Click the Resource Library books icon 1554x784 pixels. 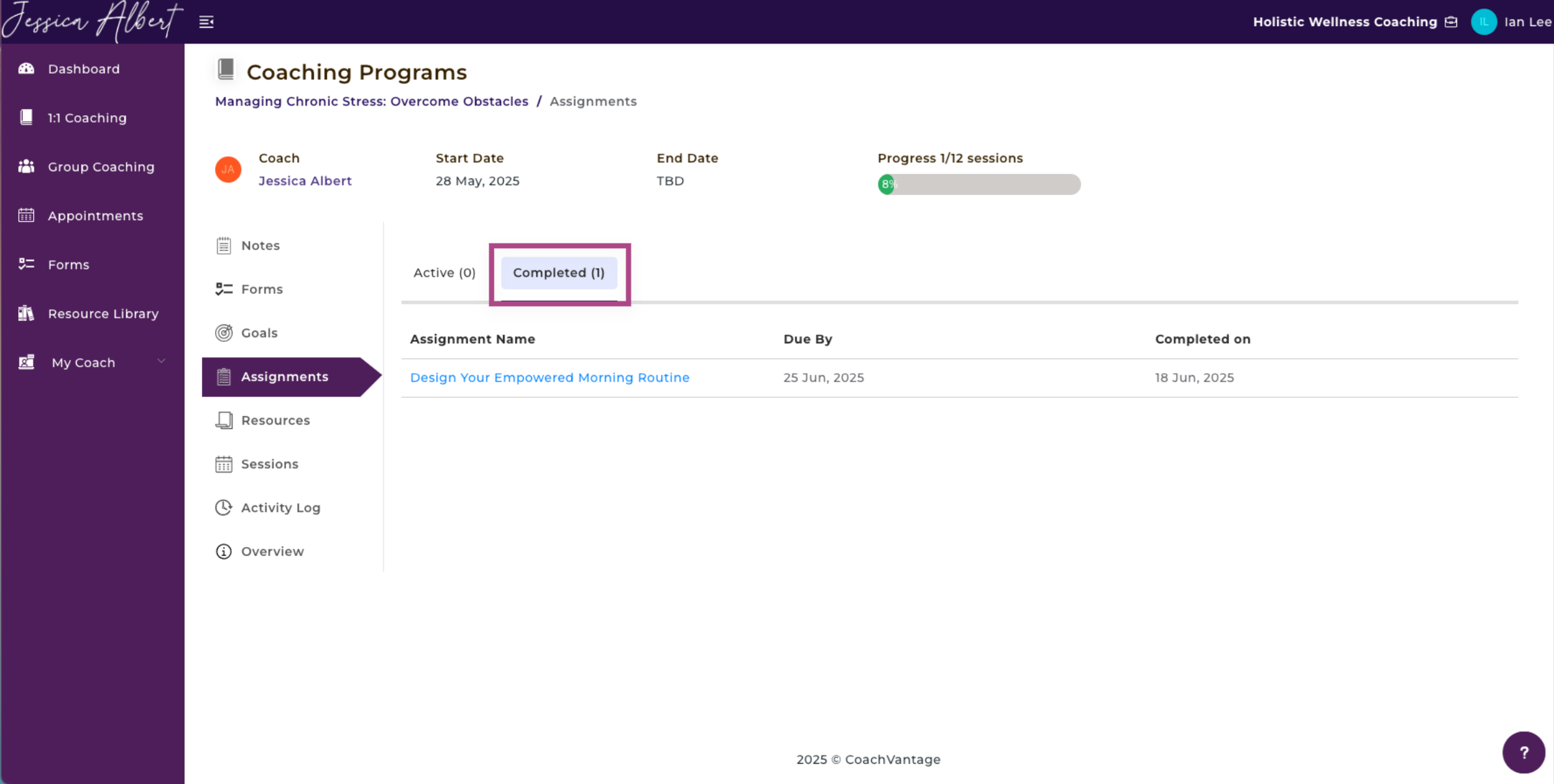(x=26, y=313)
